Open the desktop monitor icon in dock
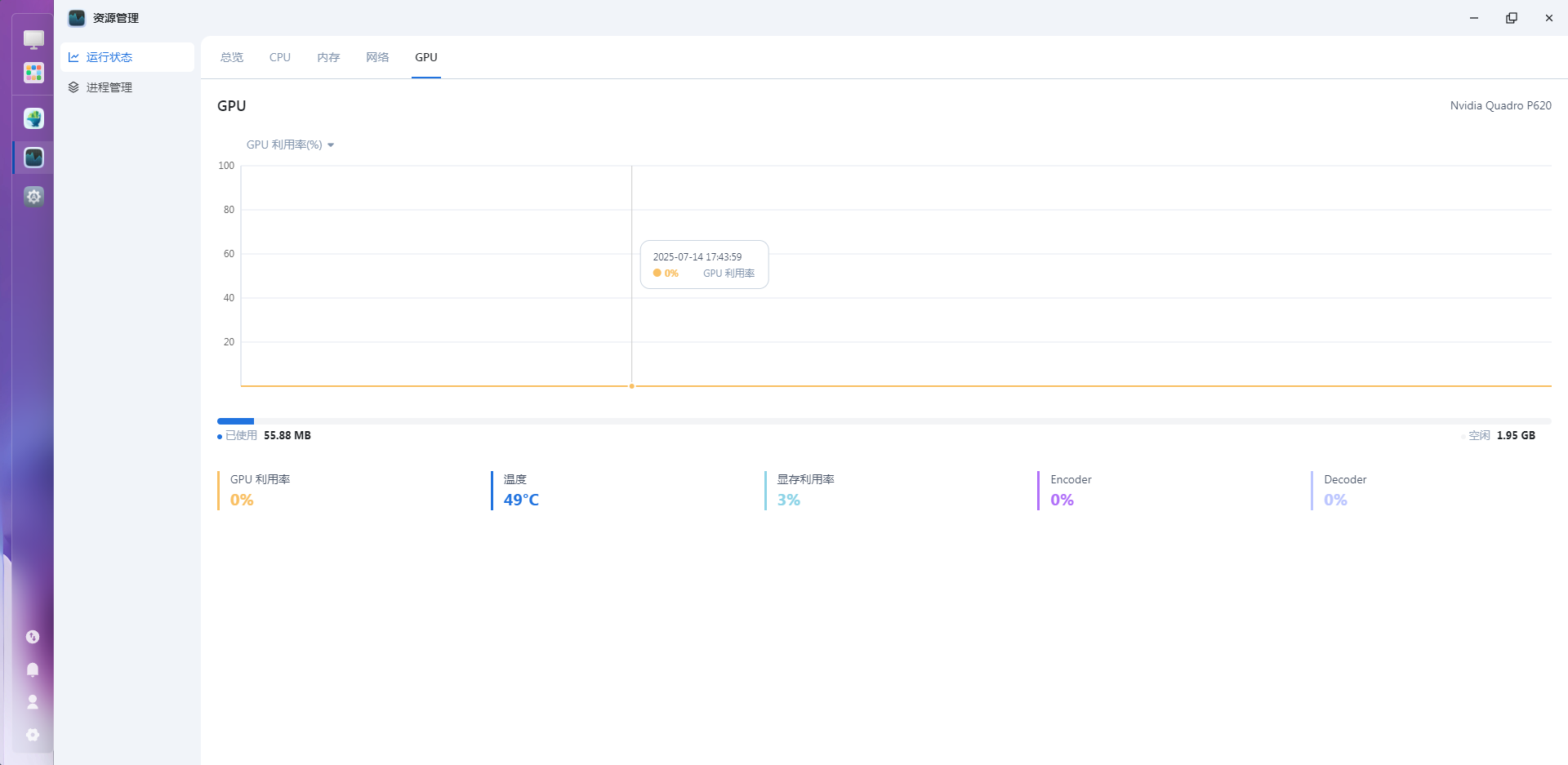The image size is (1568, 765). pyautogui.click(x=33, y=39)
